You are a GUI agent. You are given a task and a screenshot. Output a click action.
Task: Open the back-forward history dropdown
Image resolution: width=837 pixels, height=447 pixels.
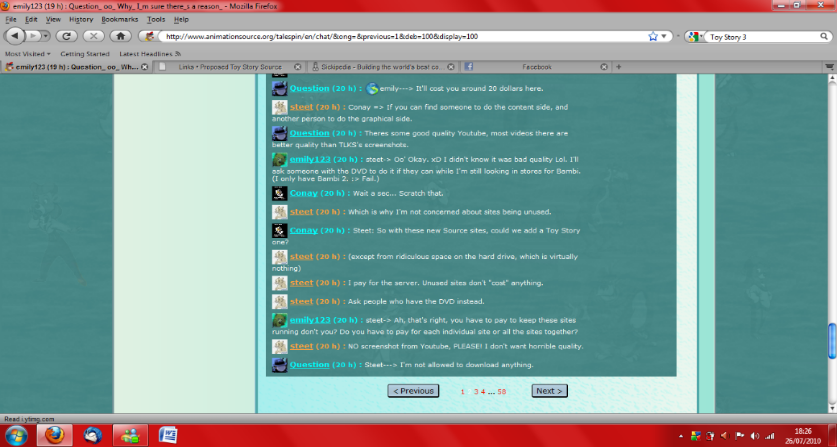click(46, 36)
